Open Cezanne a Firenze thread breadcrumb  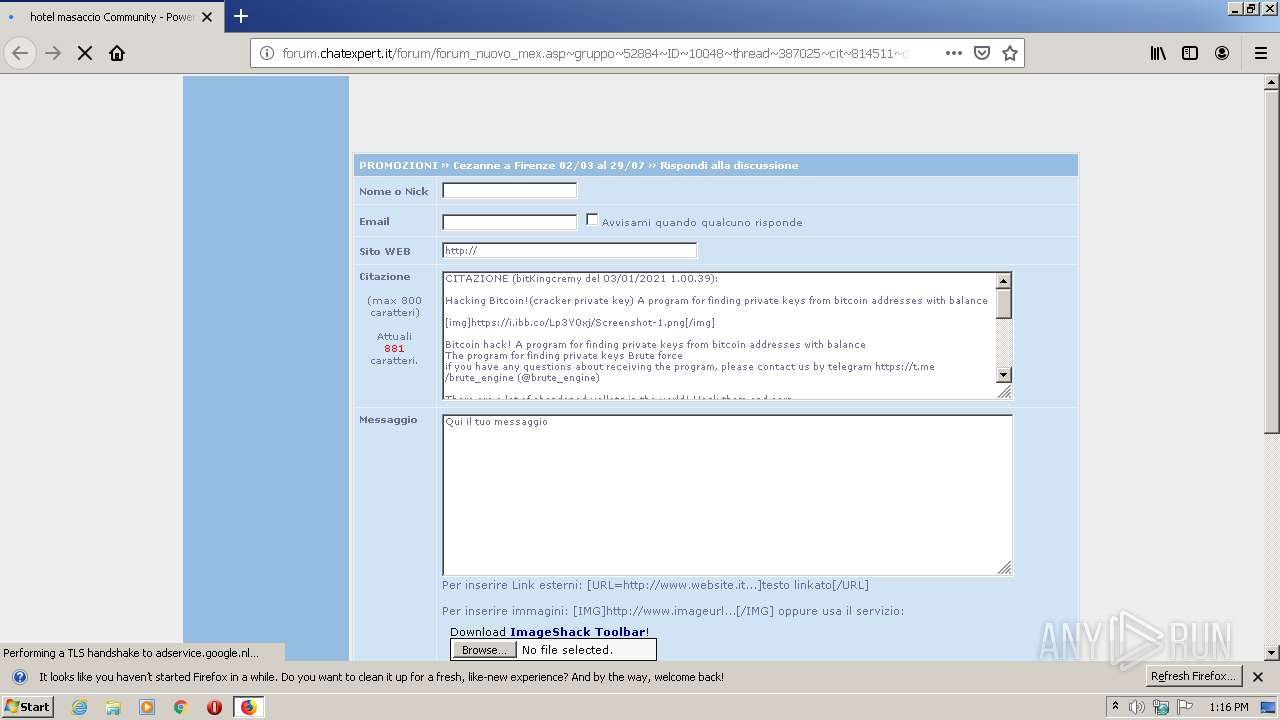pyautogui.click(x=549, y=165)
